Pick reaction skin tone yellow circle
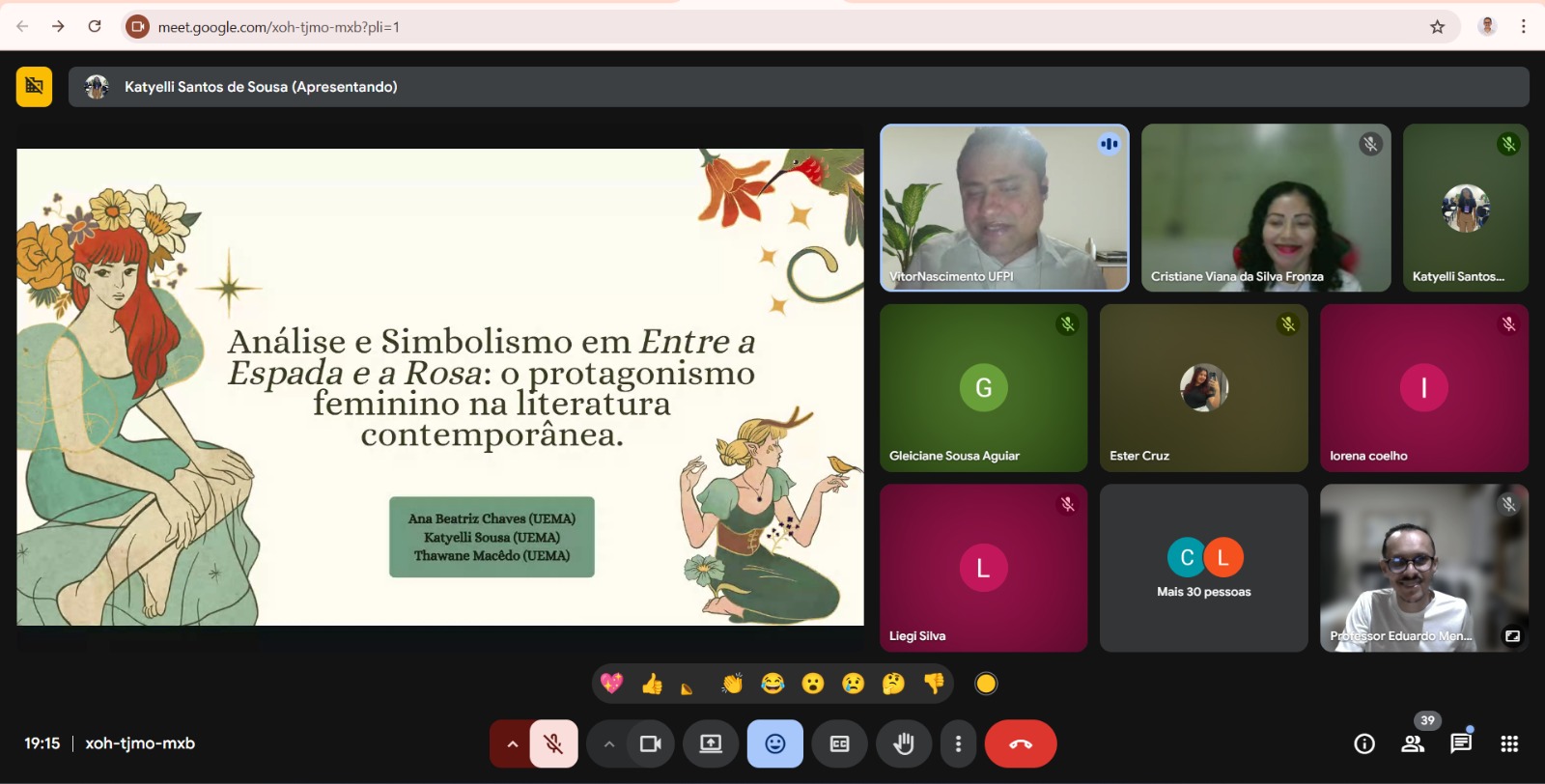 986,684
